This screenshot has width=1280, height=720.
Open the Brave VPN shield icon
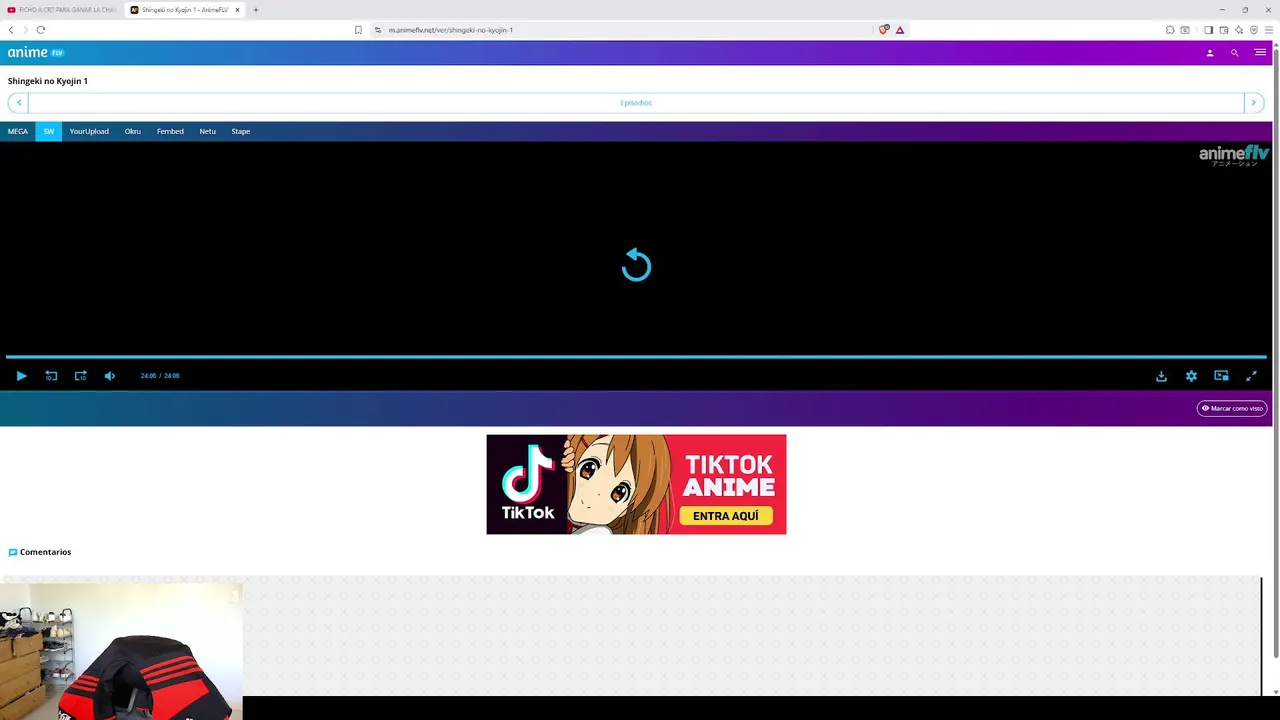point(1253,30)
